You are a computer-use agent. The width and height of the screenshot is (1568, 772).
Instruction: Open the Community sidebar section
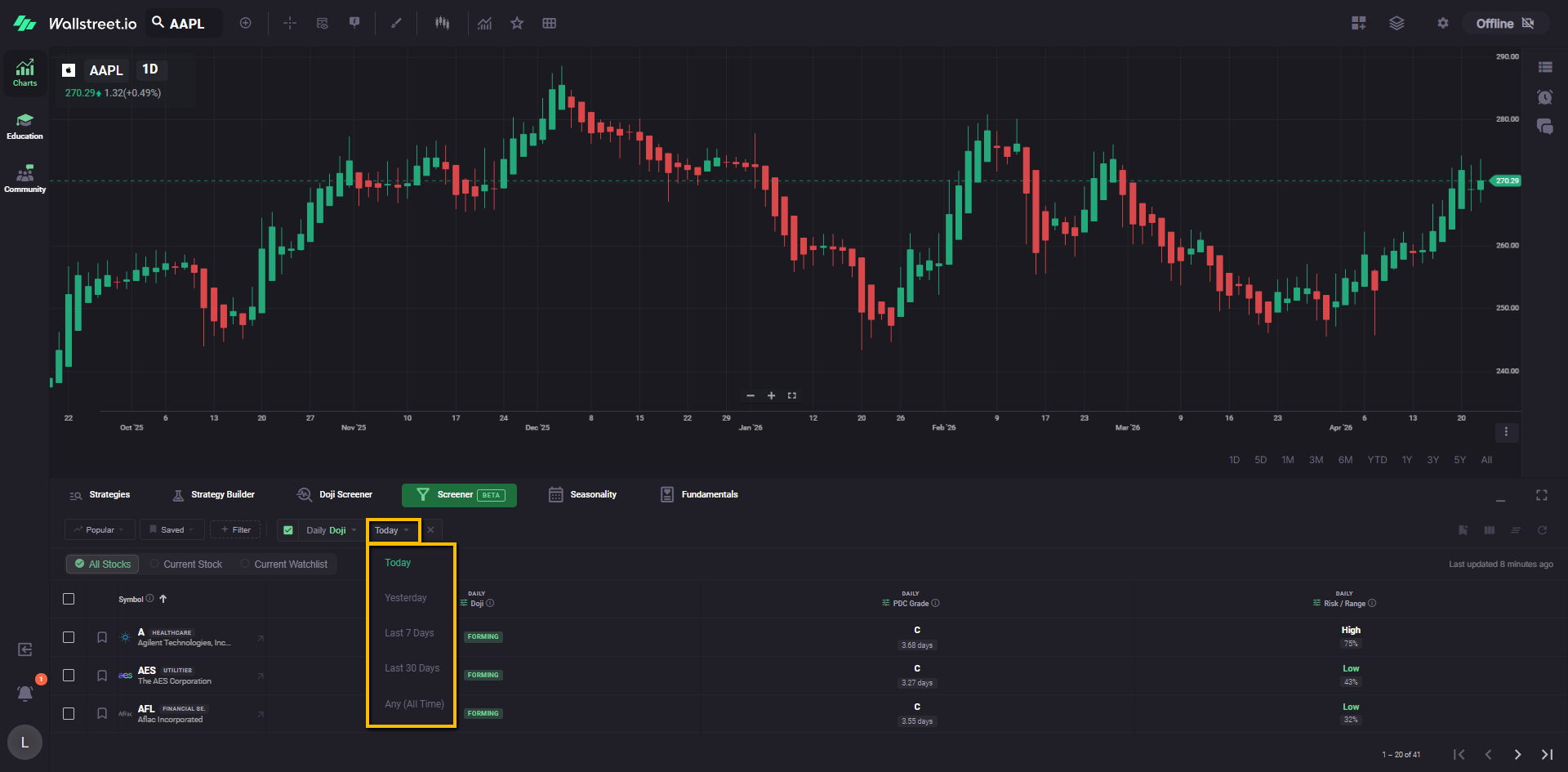pos(24,179)
